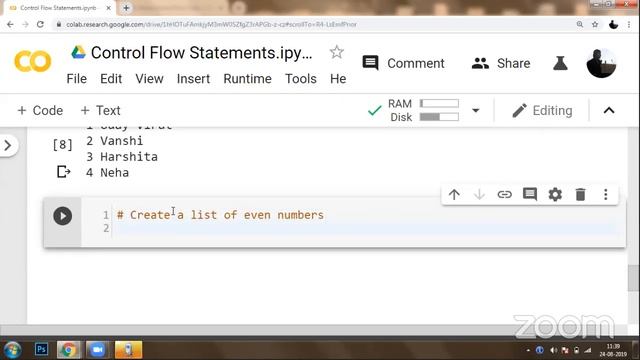Copy link to cell with link icon

504,194
